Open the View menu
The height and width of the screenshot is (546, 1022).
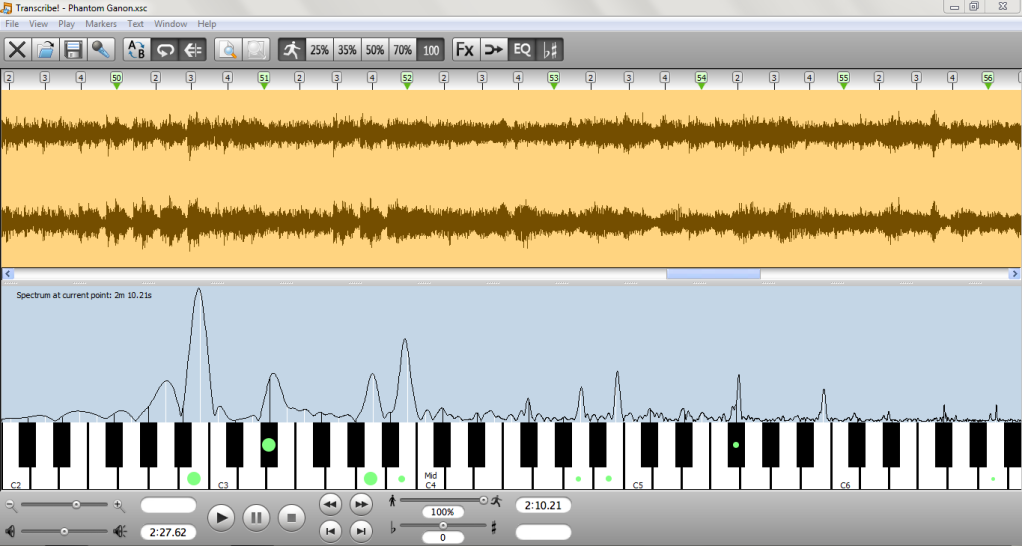point(38,23)
